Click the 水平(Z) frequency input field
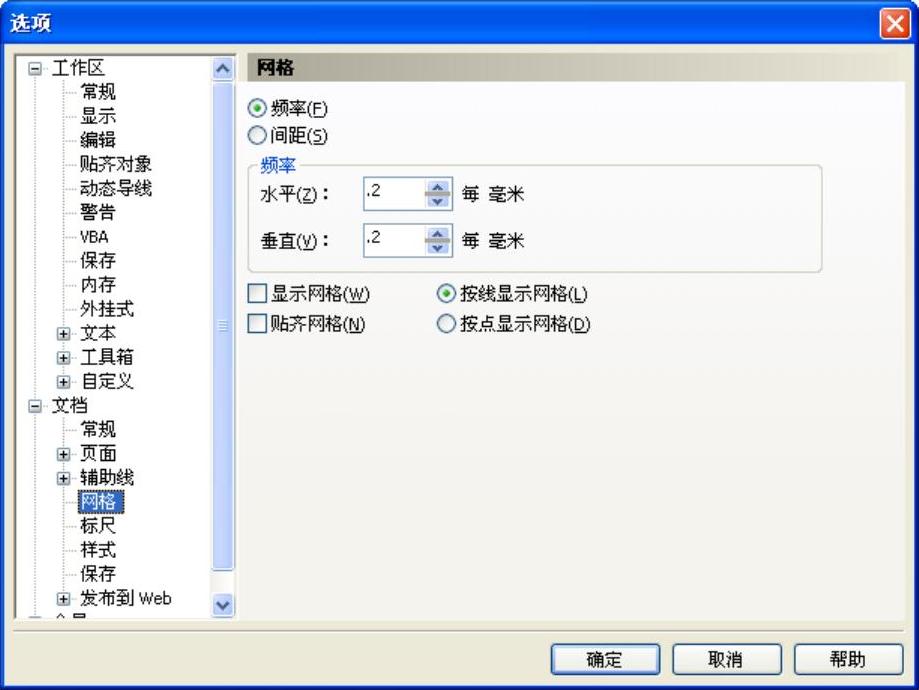Image resolution: width=919 pixels, height=690 pixels. pyautogui.click(x=394, y=193)
